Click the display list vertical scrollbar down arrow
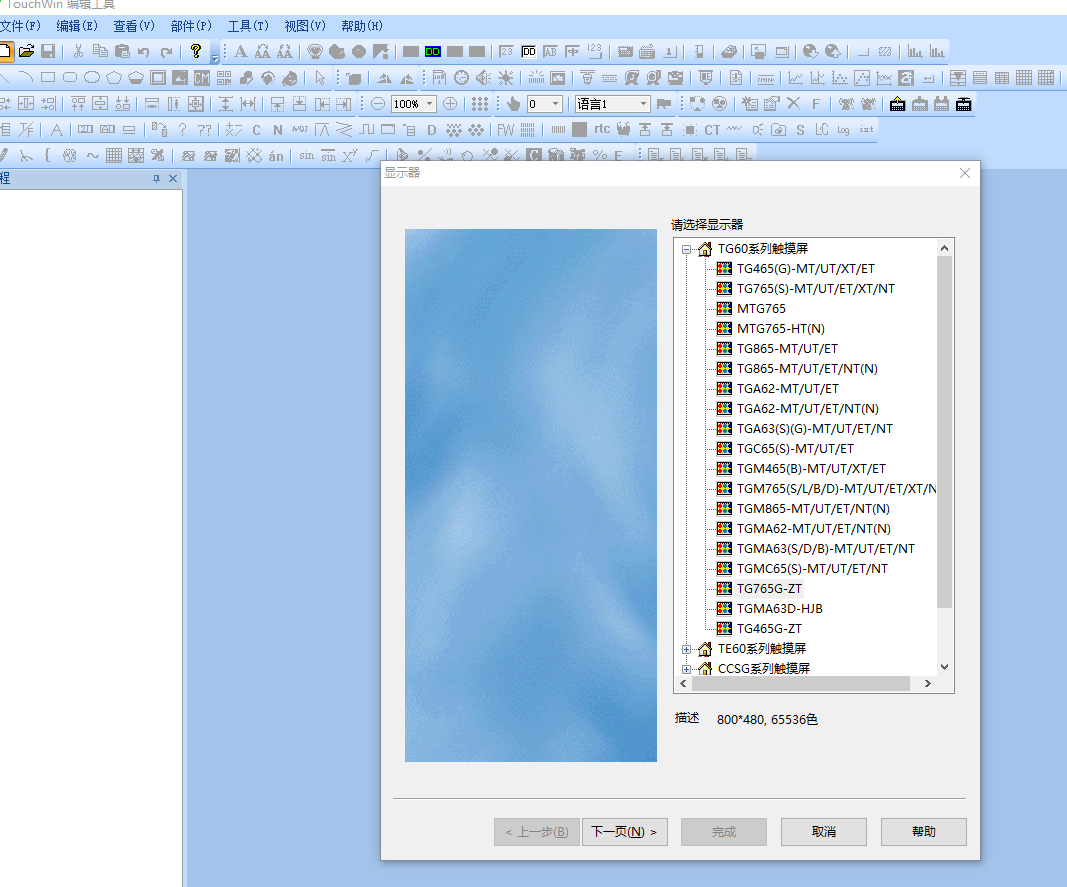 [944, 667]
